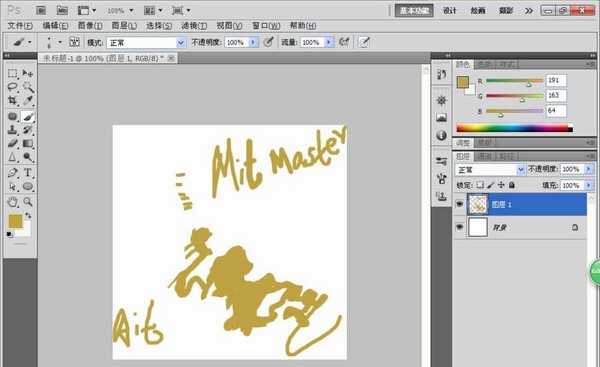
Task: Hide layer 1 using eye icon
Action: (459, 204)
